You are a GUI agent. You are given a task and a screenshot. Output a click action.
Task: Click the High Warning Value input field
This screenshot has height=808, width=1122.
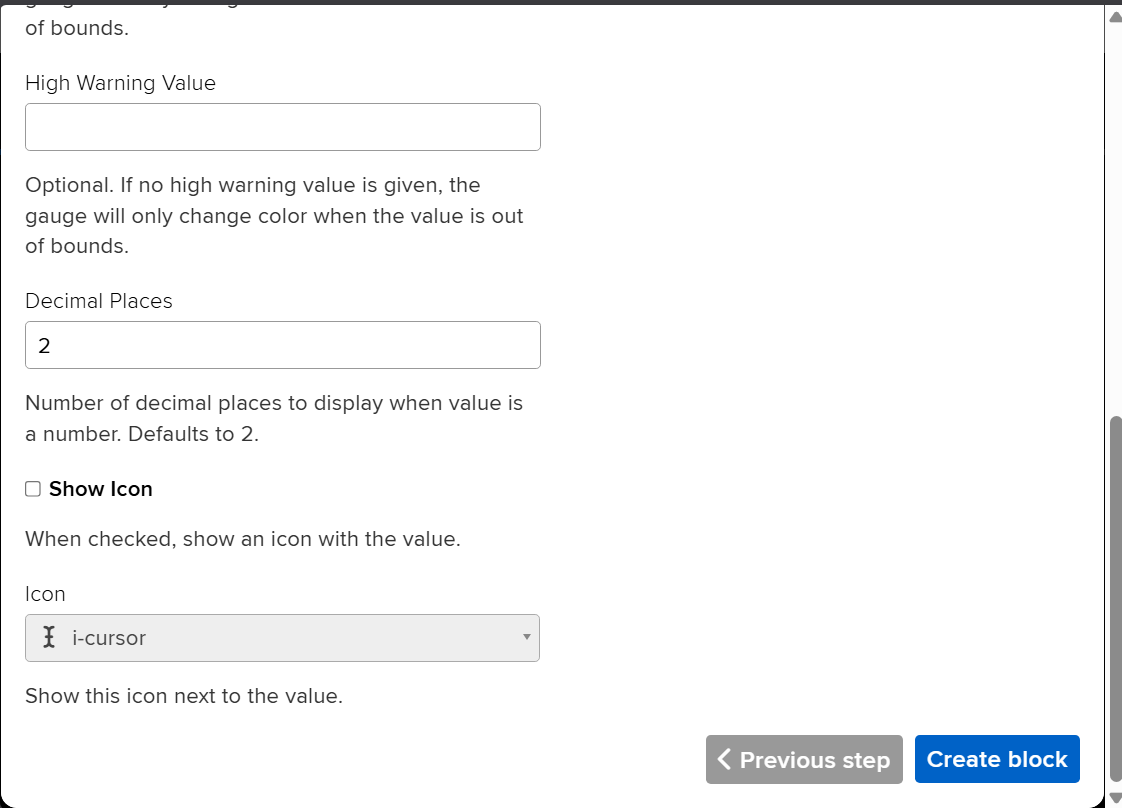(x=283, y=127)
